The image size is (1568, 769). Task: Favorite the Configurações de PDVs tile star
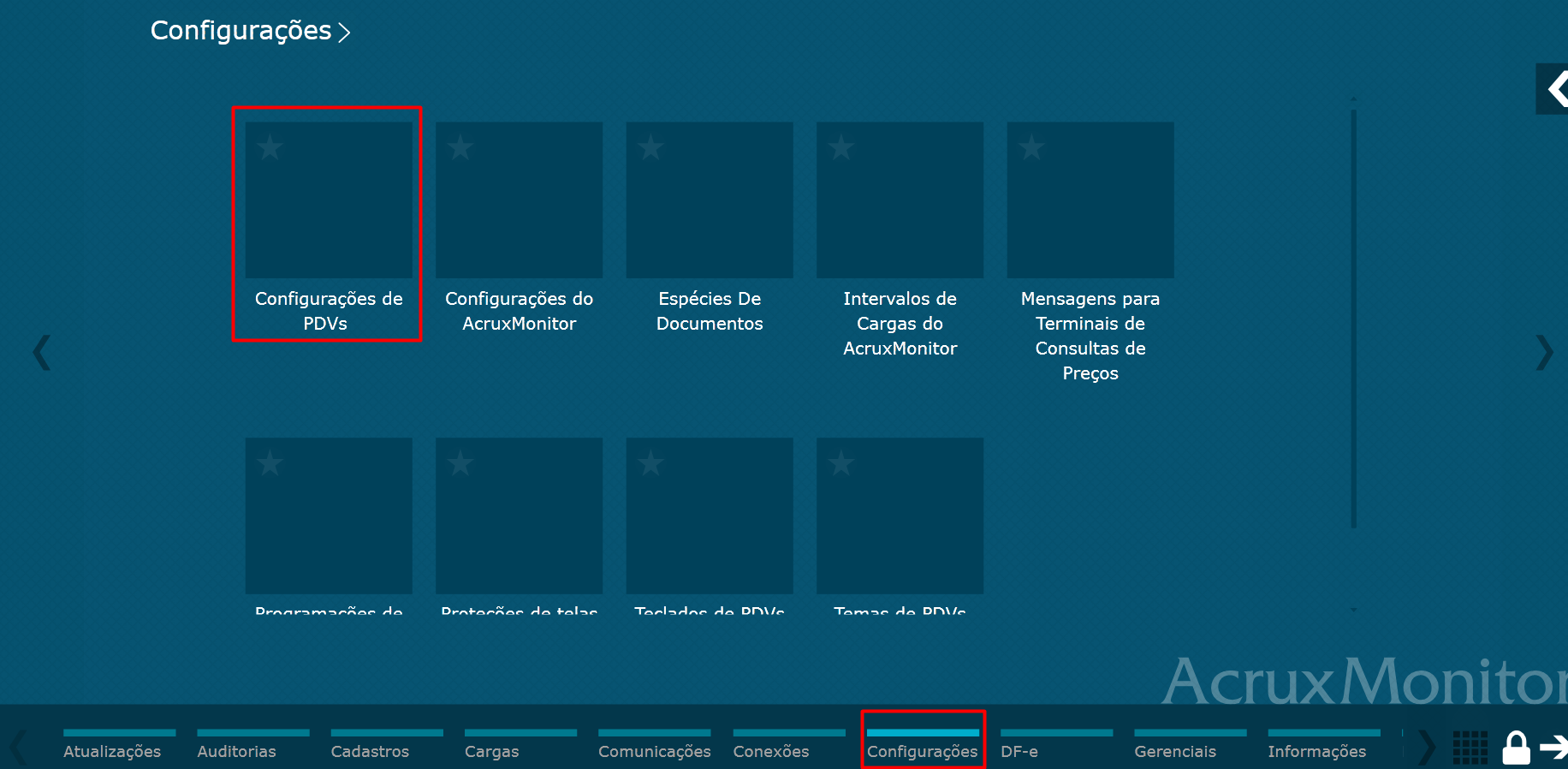270,147
